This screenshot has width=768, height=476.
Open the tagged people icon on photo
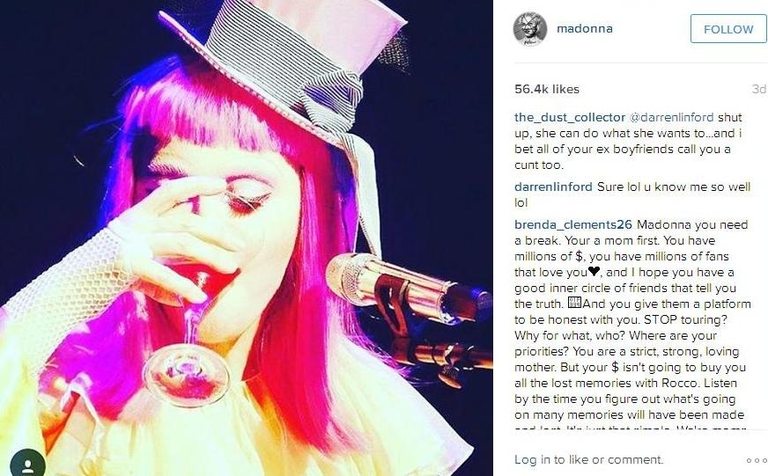coord(27,463)
